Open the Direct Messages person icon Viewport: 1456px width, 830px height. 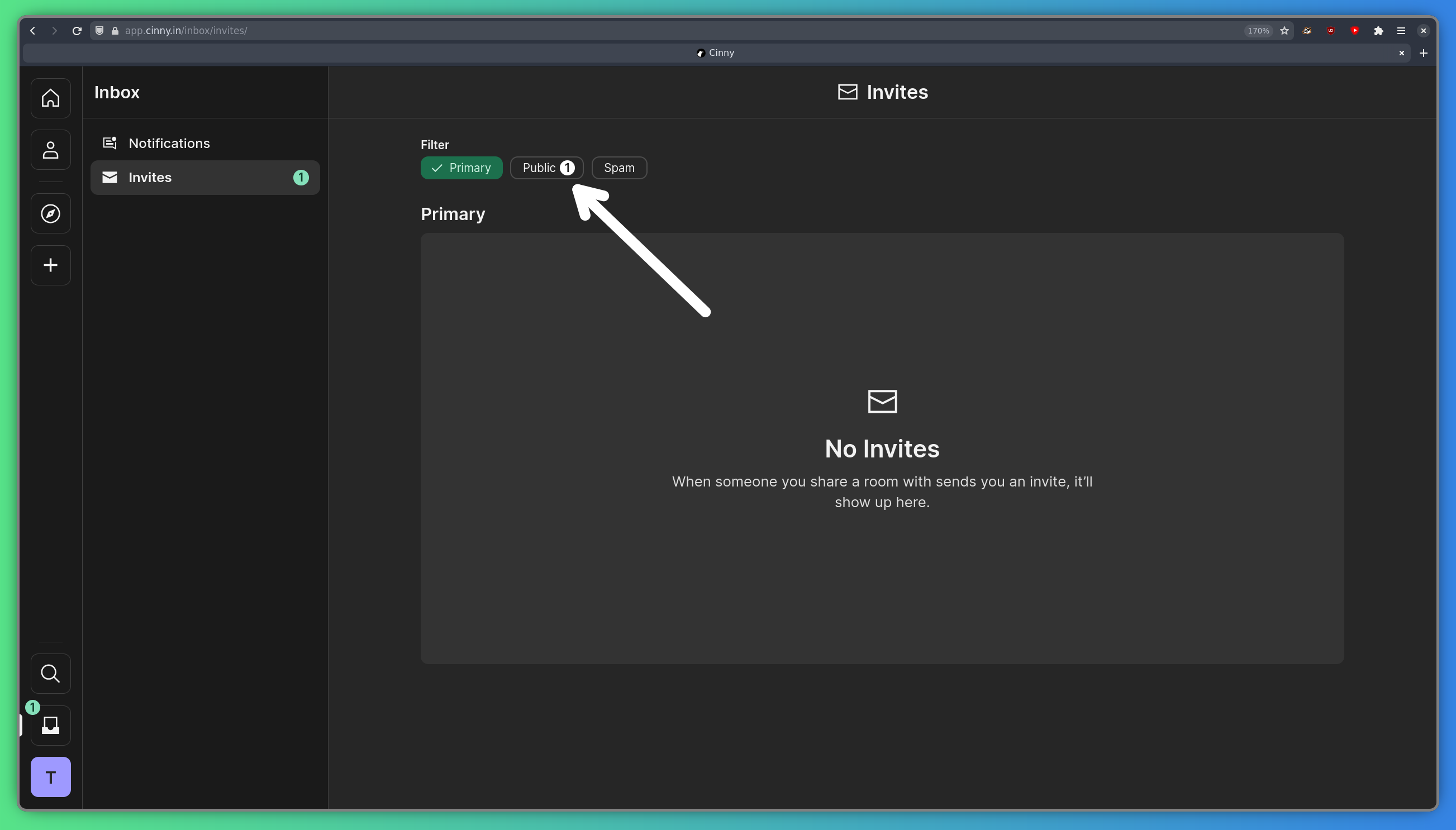point(51,150)
